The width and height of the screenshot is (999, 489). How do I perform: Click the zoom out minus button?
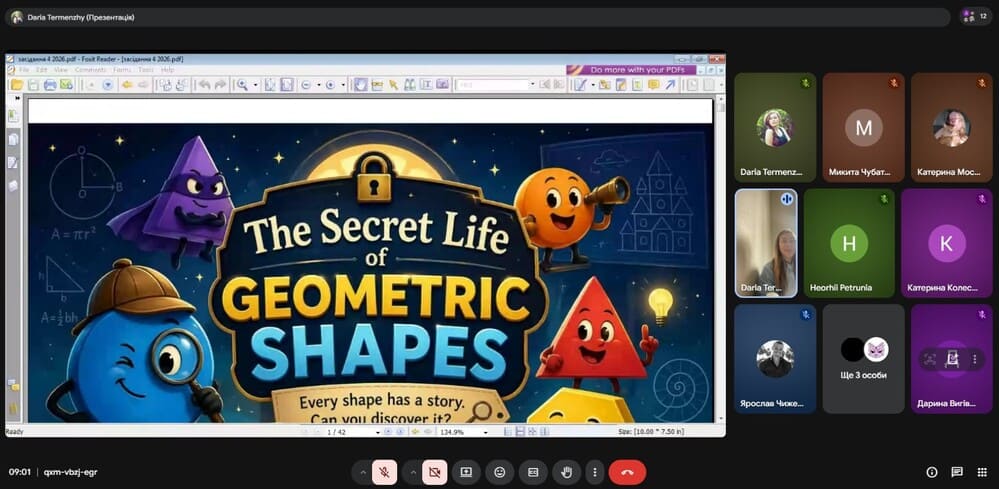306,85
